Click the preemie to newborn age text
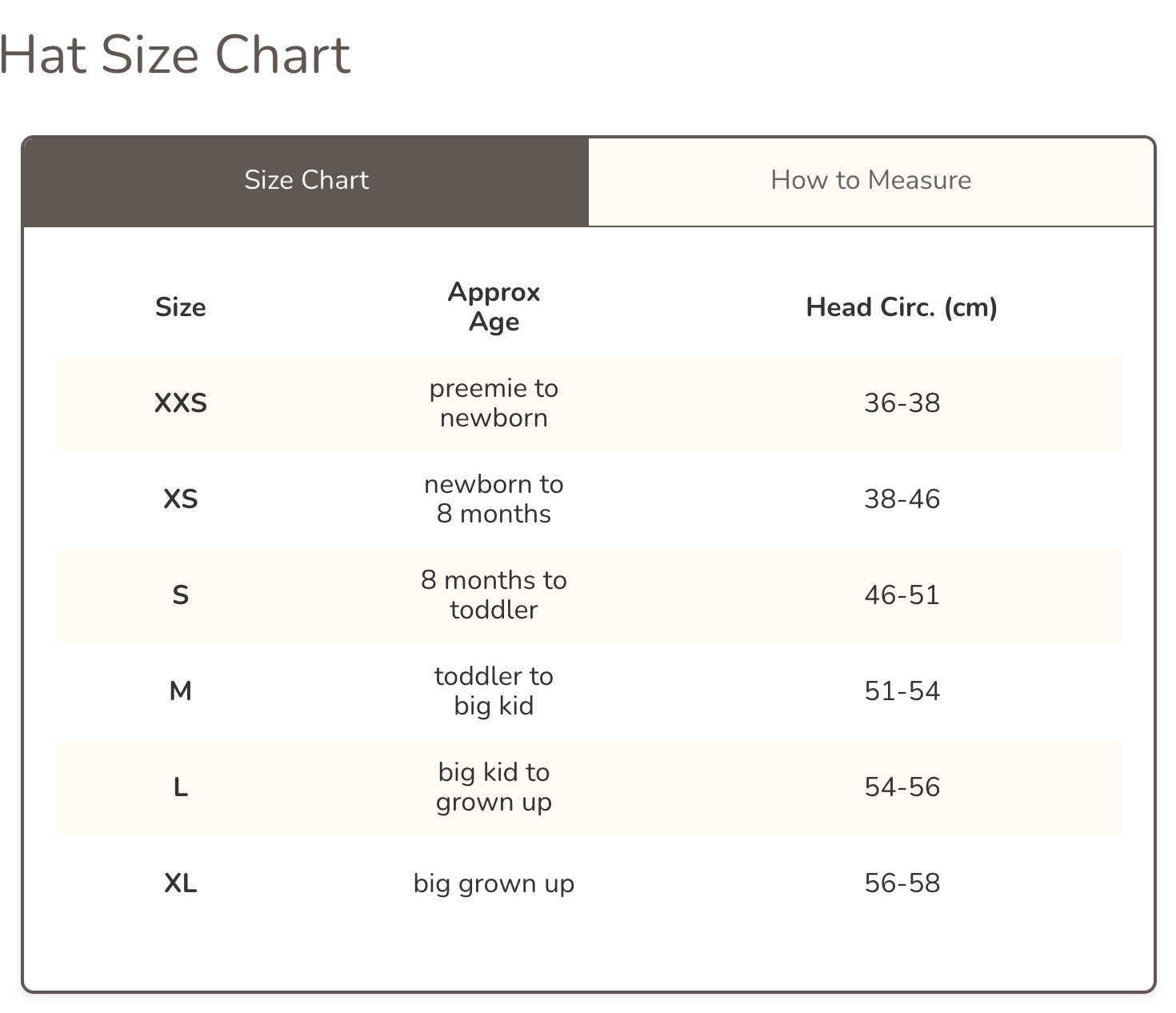This screenshot has height=1013, width=1176. pyautogui.click(x=494, y=403)
